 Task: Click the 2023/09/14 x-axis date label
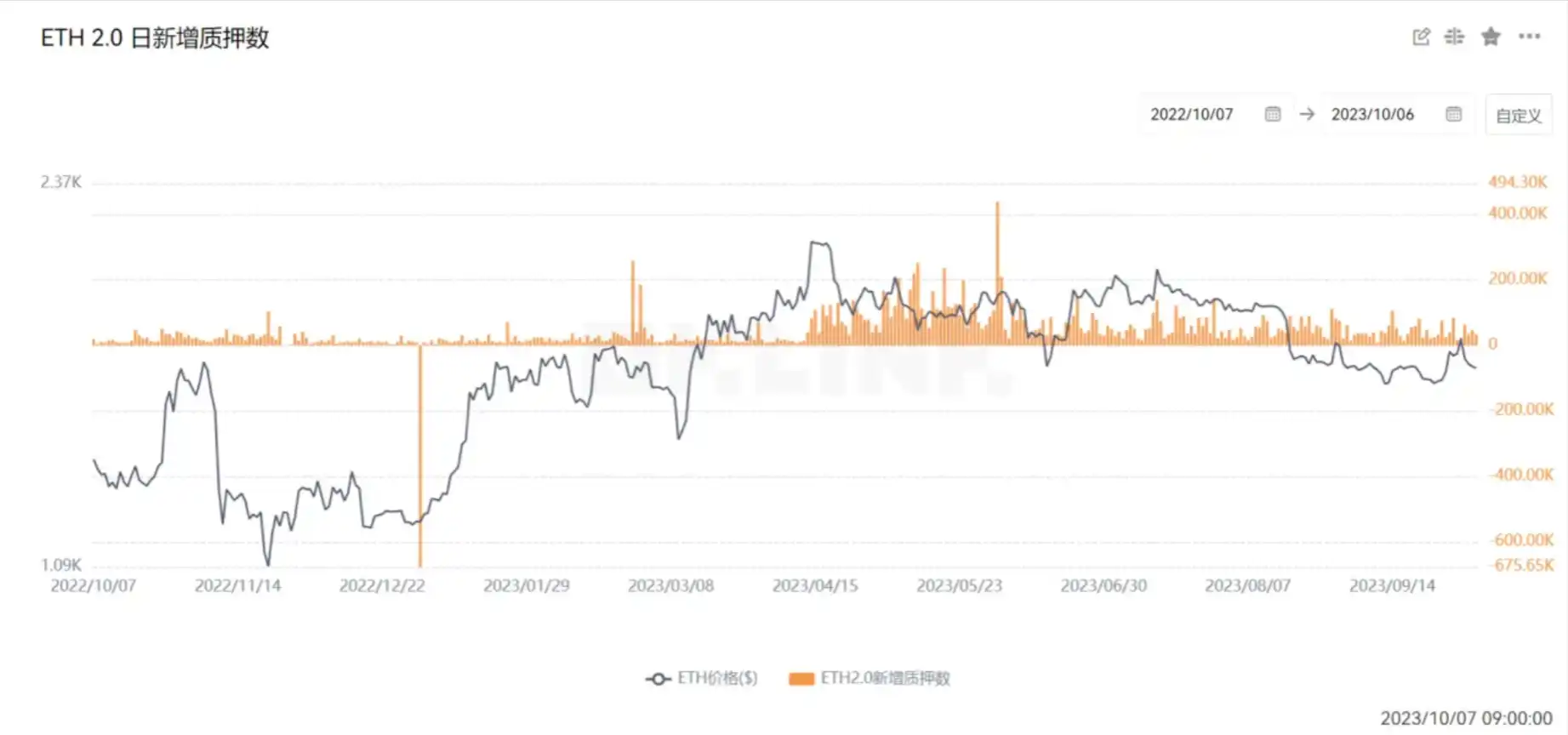(x=1392, y=586)
